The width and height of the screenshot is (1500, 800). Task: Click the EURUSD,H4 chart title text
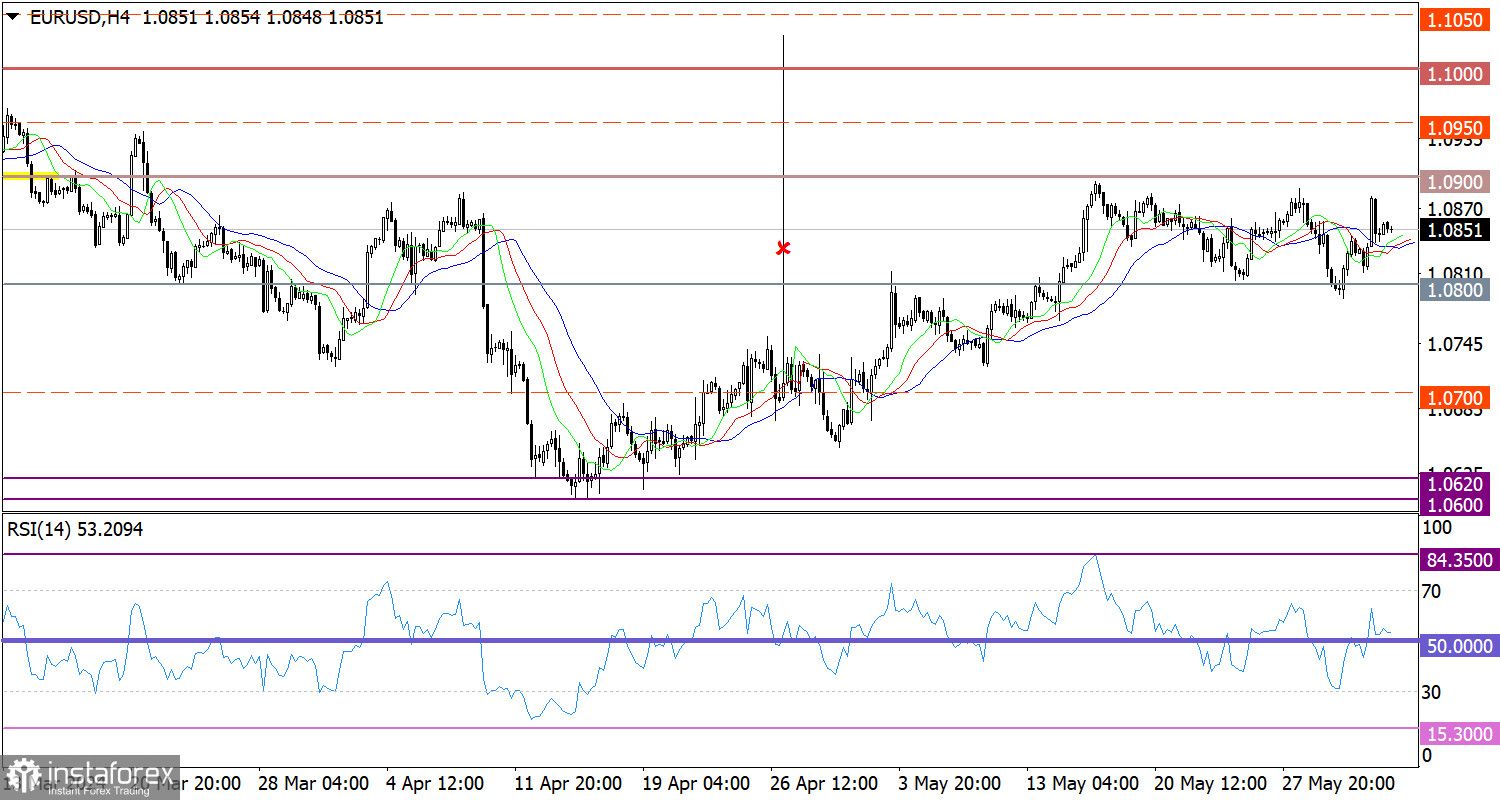pyautogui.click(x=81, y=17)
